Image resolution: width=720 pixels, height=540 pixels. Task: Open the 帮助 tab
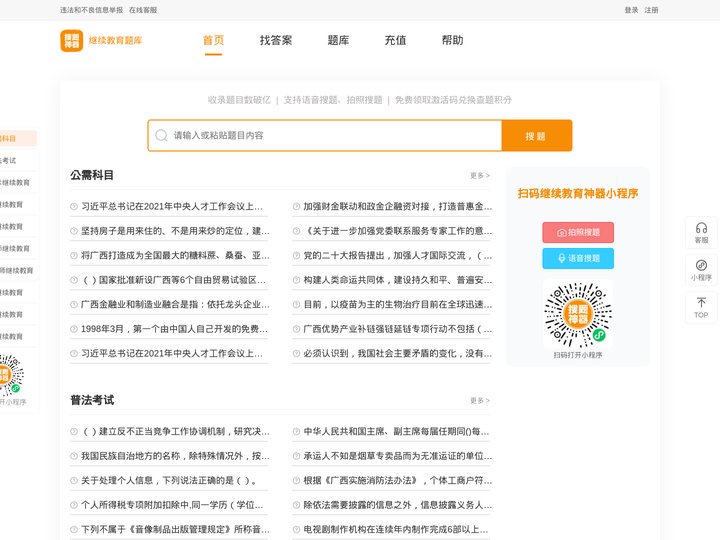click(x=452, y=40)
